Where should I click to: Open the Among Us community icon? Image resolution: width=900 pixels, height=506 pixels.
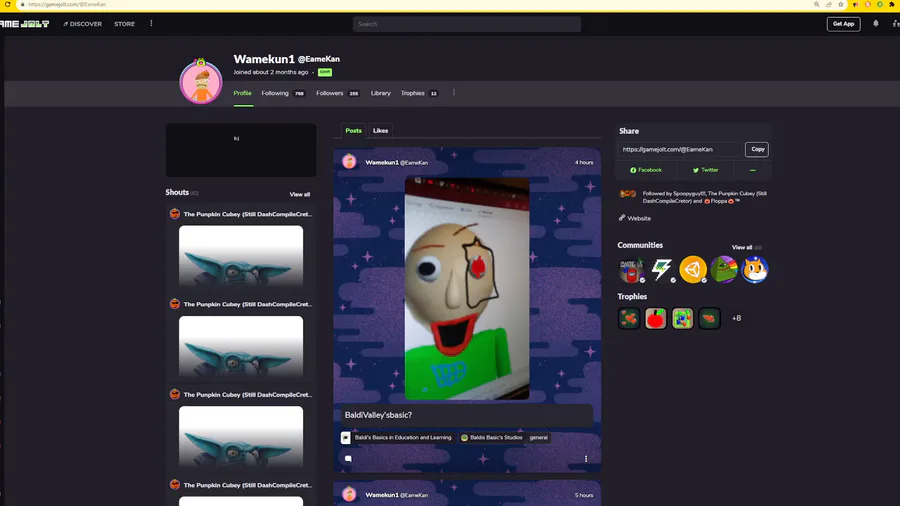tap(631, 270)
